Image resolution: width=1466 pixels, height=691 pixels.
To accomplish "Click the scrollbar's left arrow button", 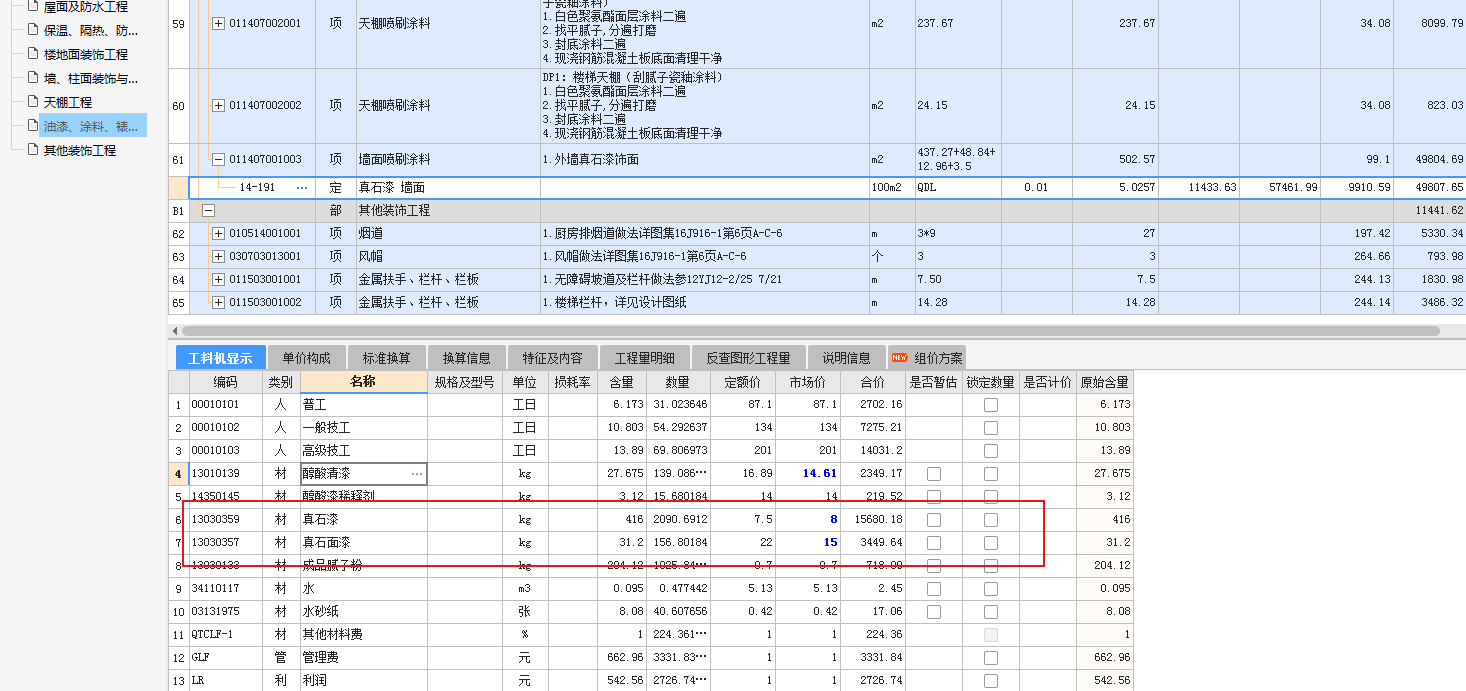I will 174,331.
